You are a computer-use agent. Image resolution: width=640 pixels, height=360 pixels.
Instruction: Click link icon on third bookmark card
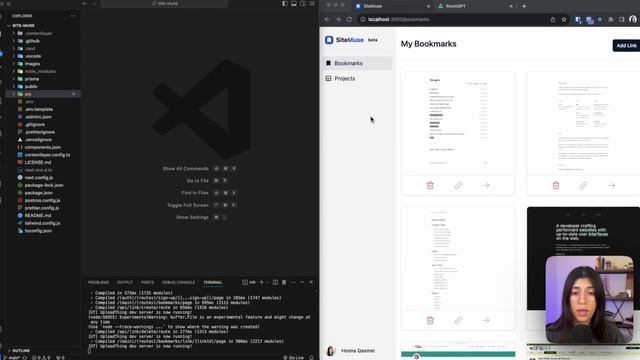[x=458, y=320]
